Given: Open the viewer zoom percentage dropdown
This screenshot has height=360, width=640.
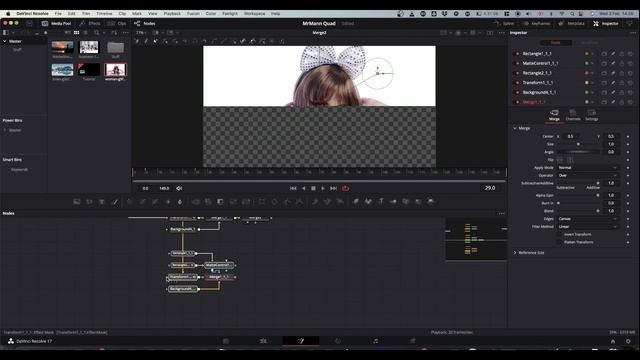Looking at the screenshot, I should [141, 33].
